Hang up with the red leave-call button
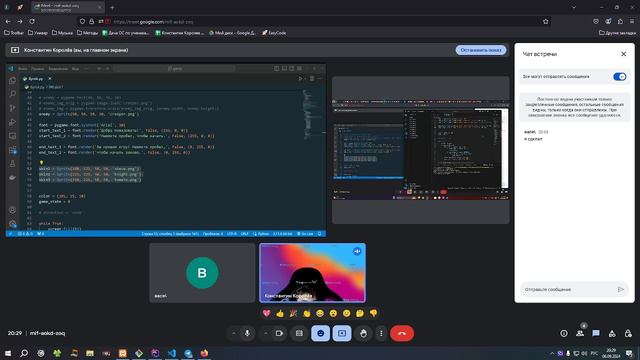Image resolution: width=640 pixels, height=360 pixels. [402, 333]
